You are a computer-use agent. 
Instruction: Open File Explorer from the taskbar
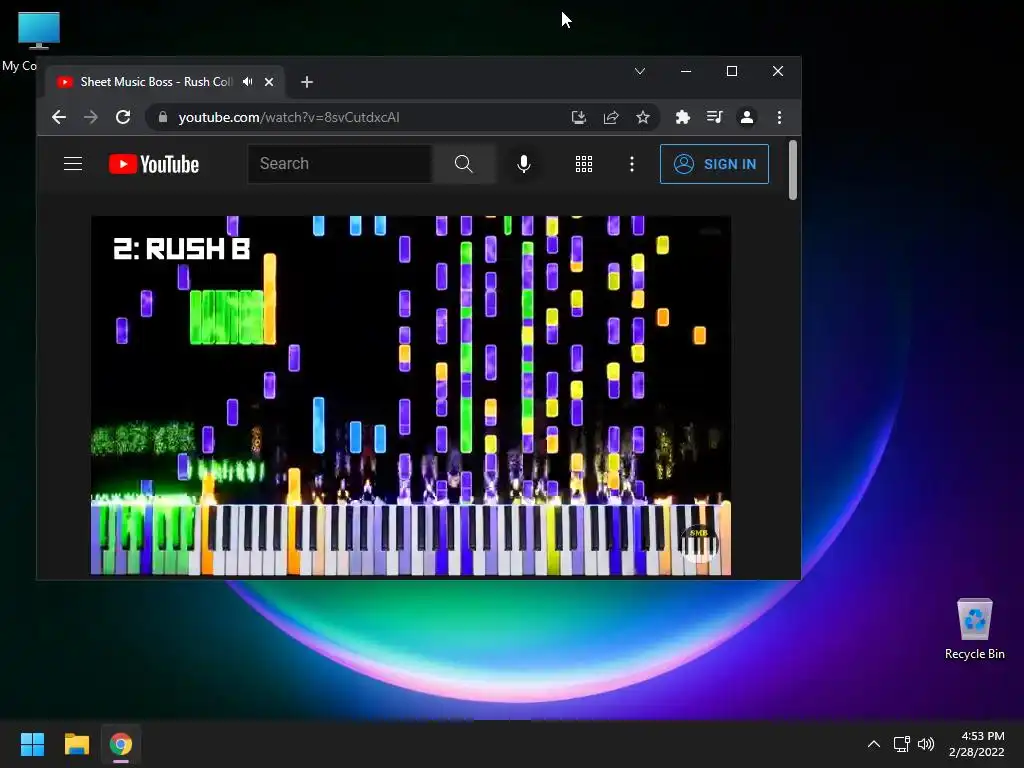(x=76, y=744)
